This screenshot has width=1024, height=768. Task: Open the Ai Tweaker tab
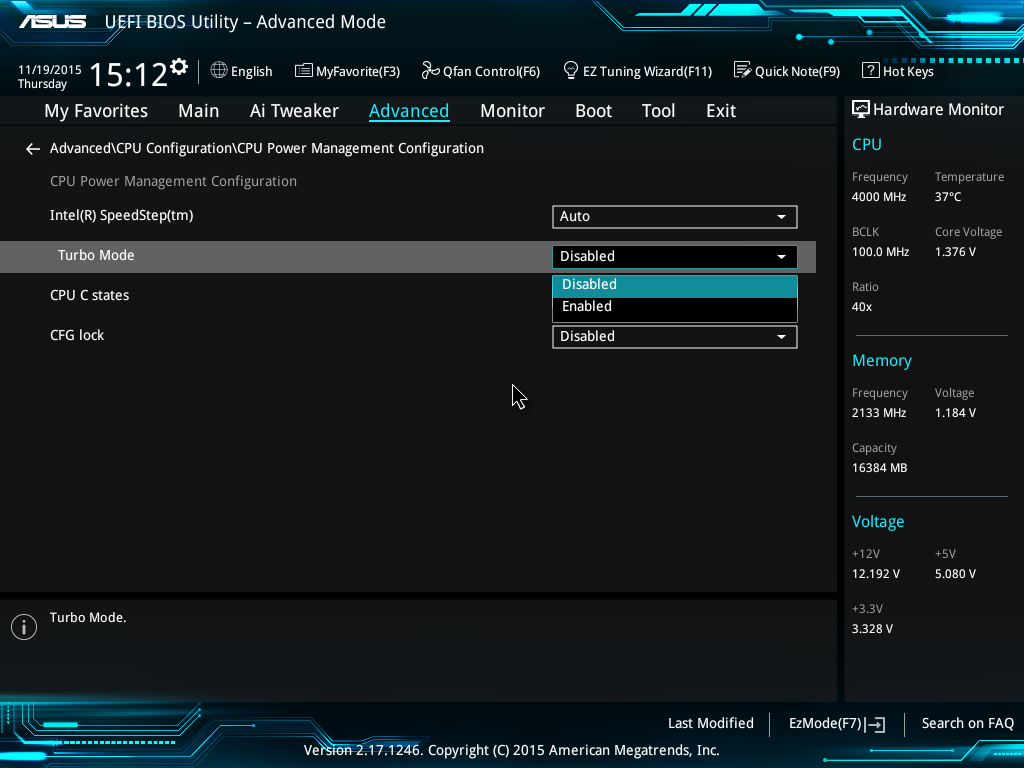coord(294,111)
